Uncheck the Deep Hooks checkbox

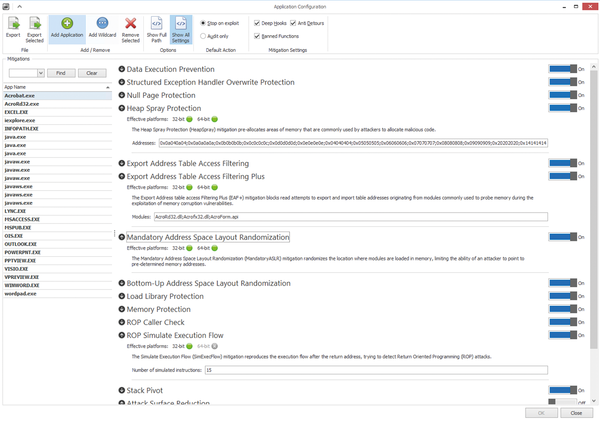coord(257,21)
